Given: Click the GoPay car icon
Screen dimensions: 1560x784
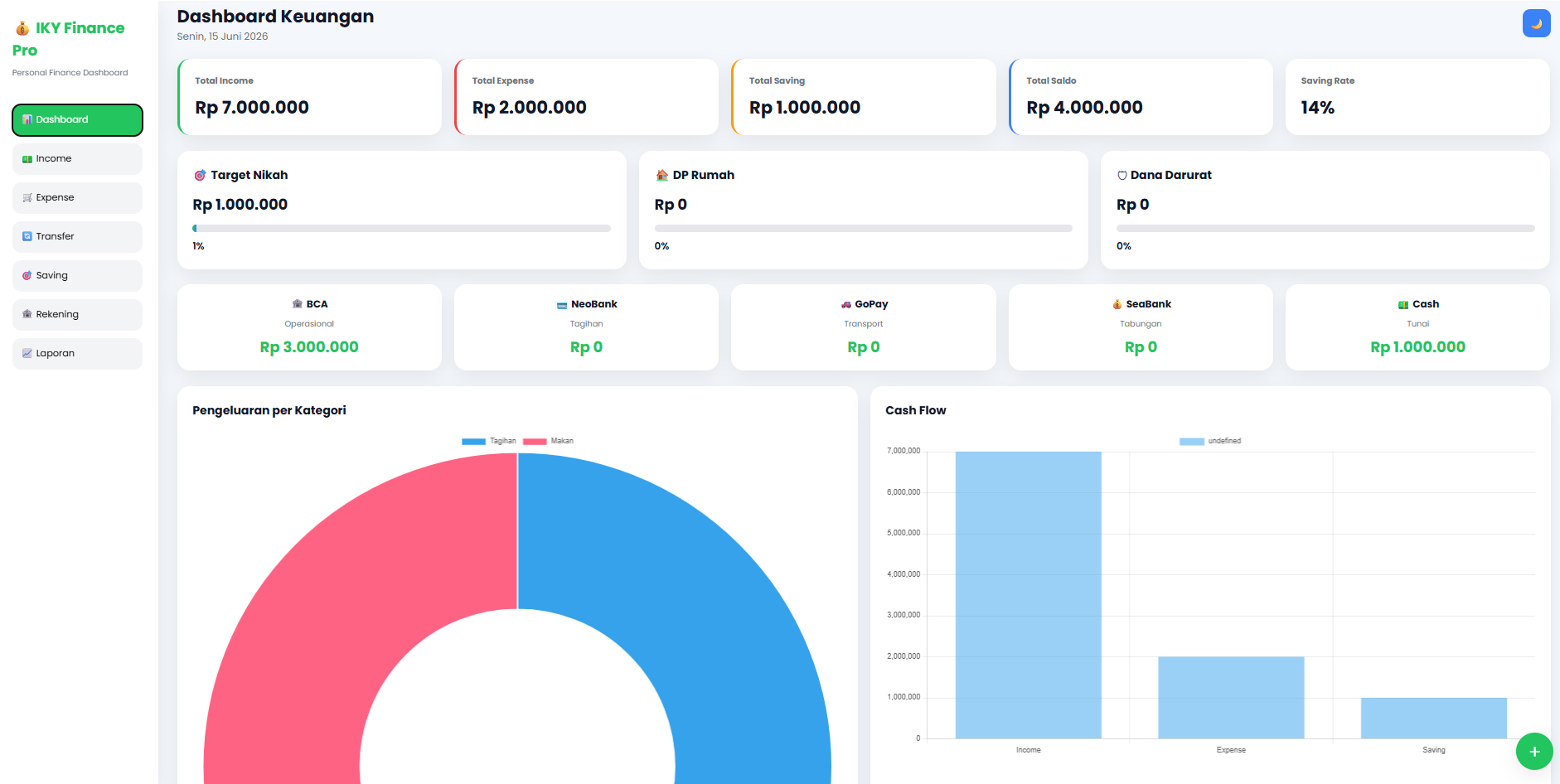Looking at the screenshot, I should (846, 304).
